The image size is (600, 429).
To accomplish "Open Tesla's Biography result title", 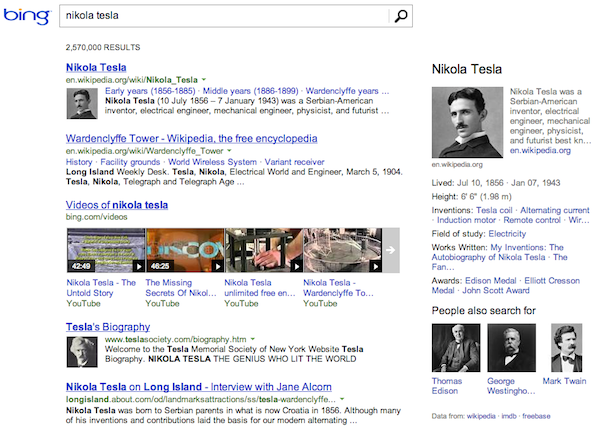I will pos(108,327).
